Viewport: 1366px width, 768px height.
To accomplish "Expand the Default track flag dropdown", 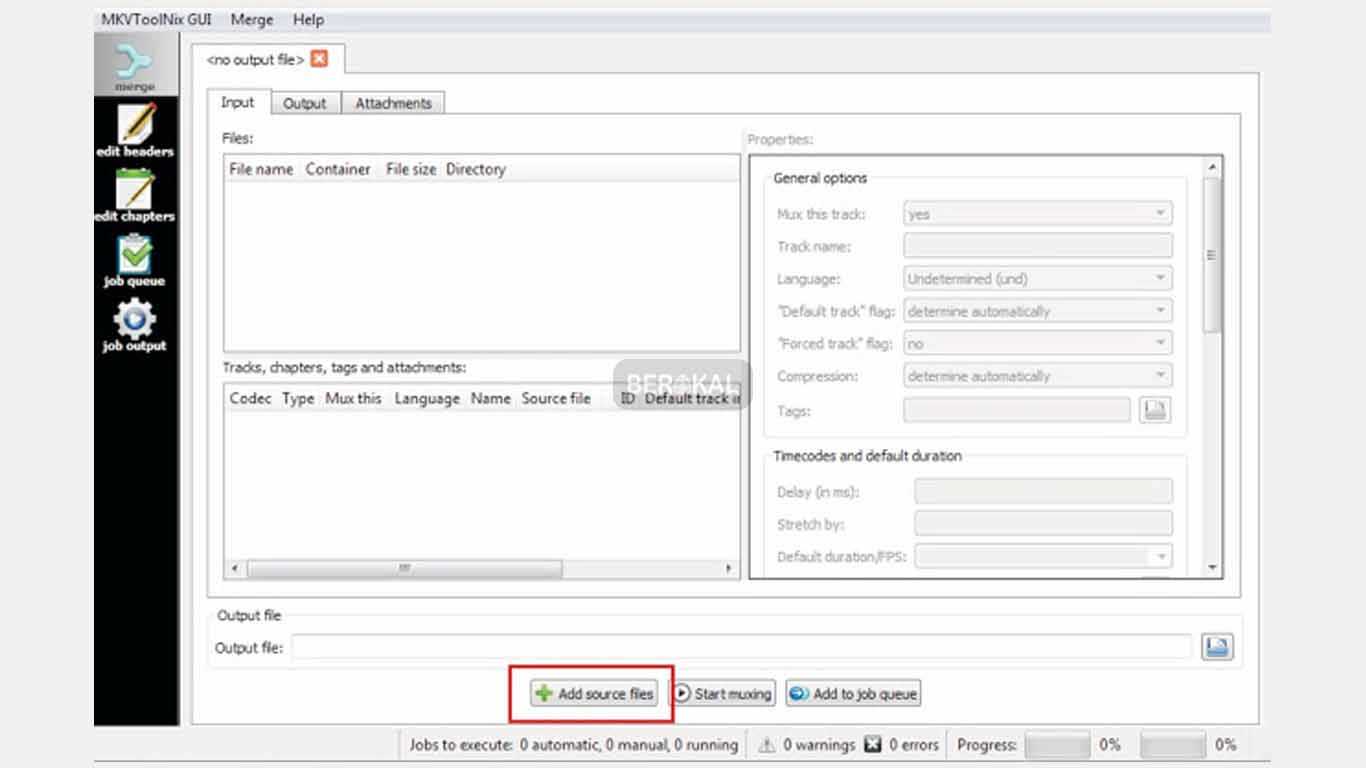I will (1038, 311).
